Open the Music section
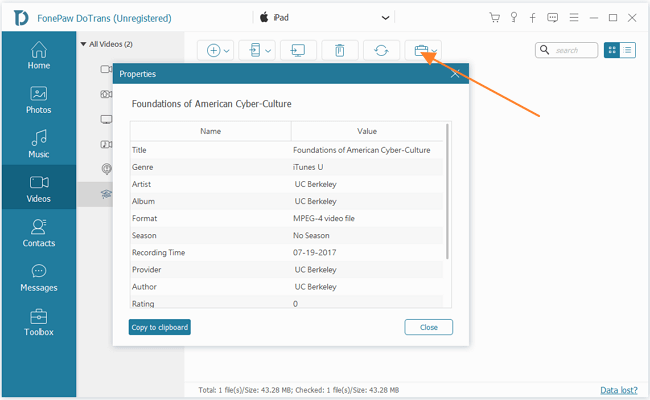 (39, 144)
